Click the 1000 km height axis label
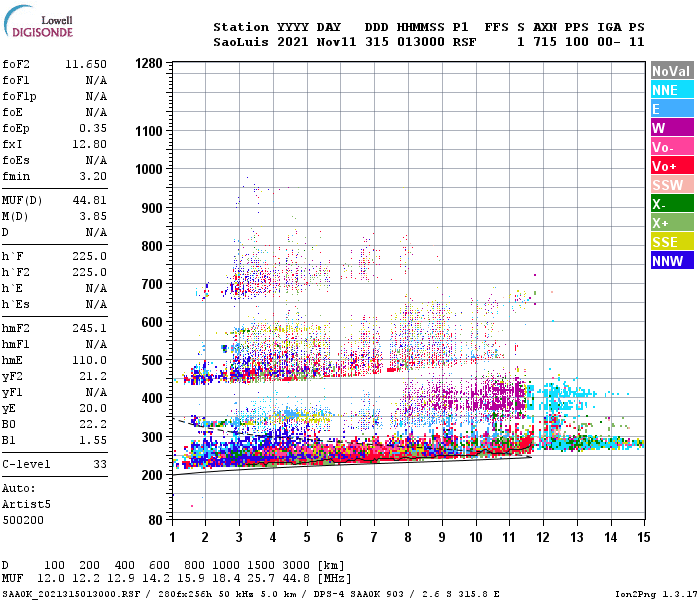Image resolution: width=700 pixels, height=600 pixels. [x=149, y=169]
